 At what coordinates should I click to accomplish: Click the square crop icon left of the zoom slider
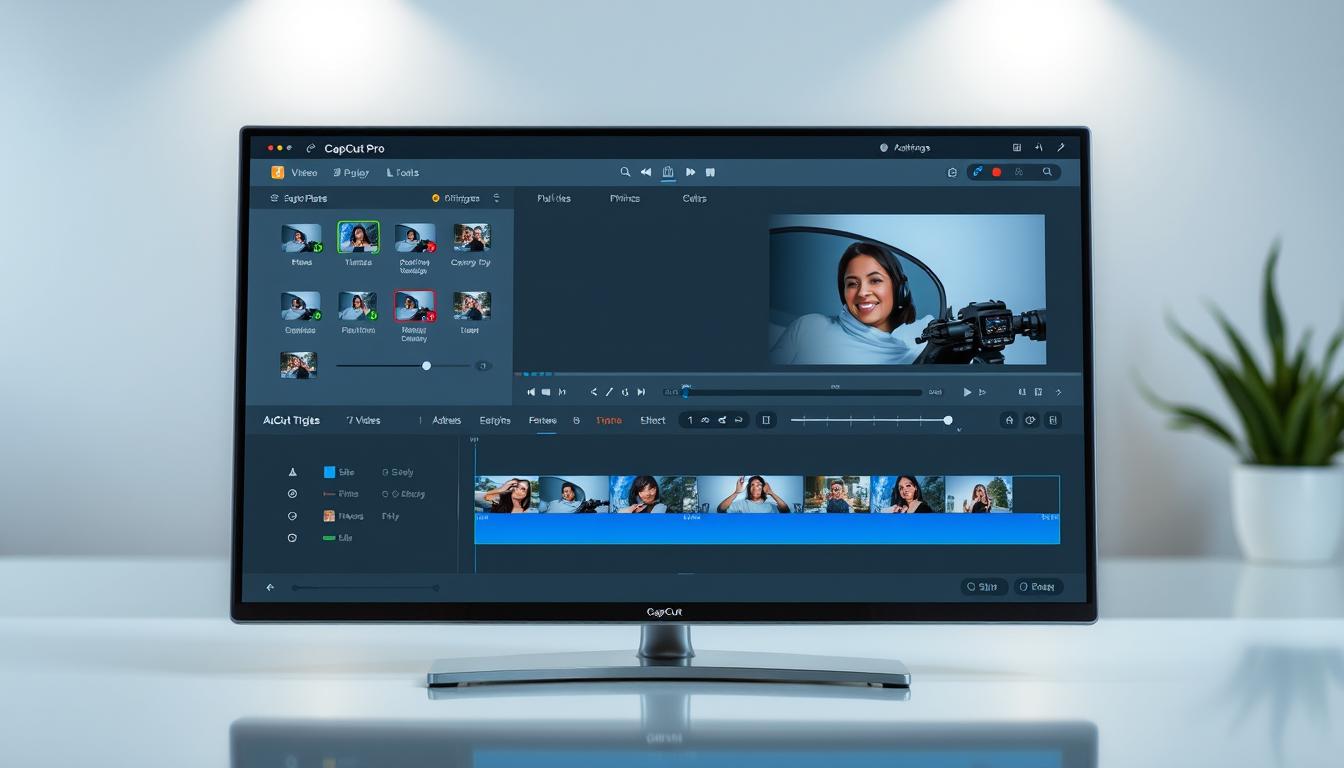pos(766,420)
